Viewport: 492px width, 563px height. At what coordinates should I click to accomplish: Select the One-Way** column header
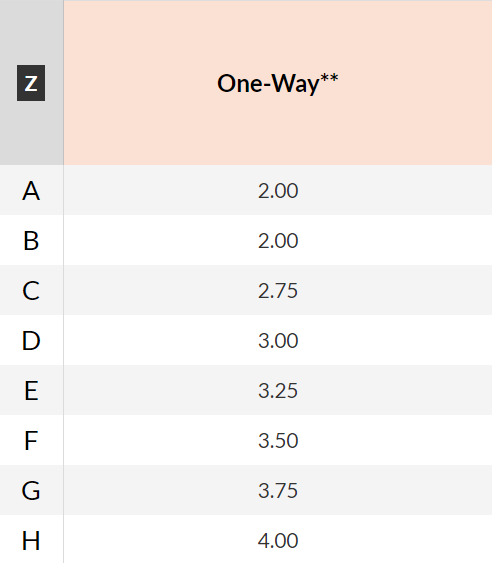pyautogui.click(x=278, y=83)
